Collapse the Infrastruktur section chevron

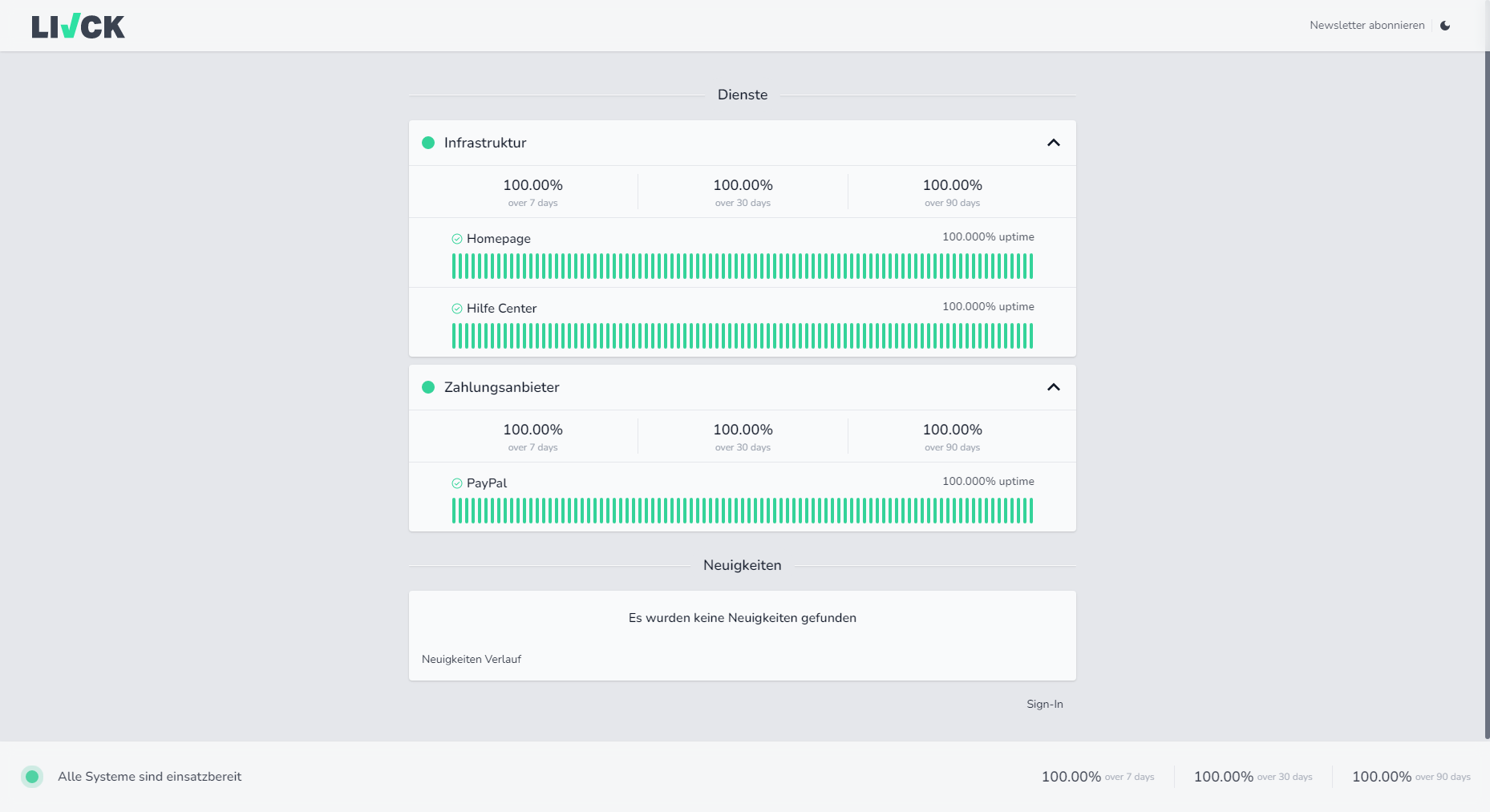click(1053, 143)
